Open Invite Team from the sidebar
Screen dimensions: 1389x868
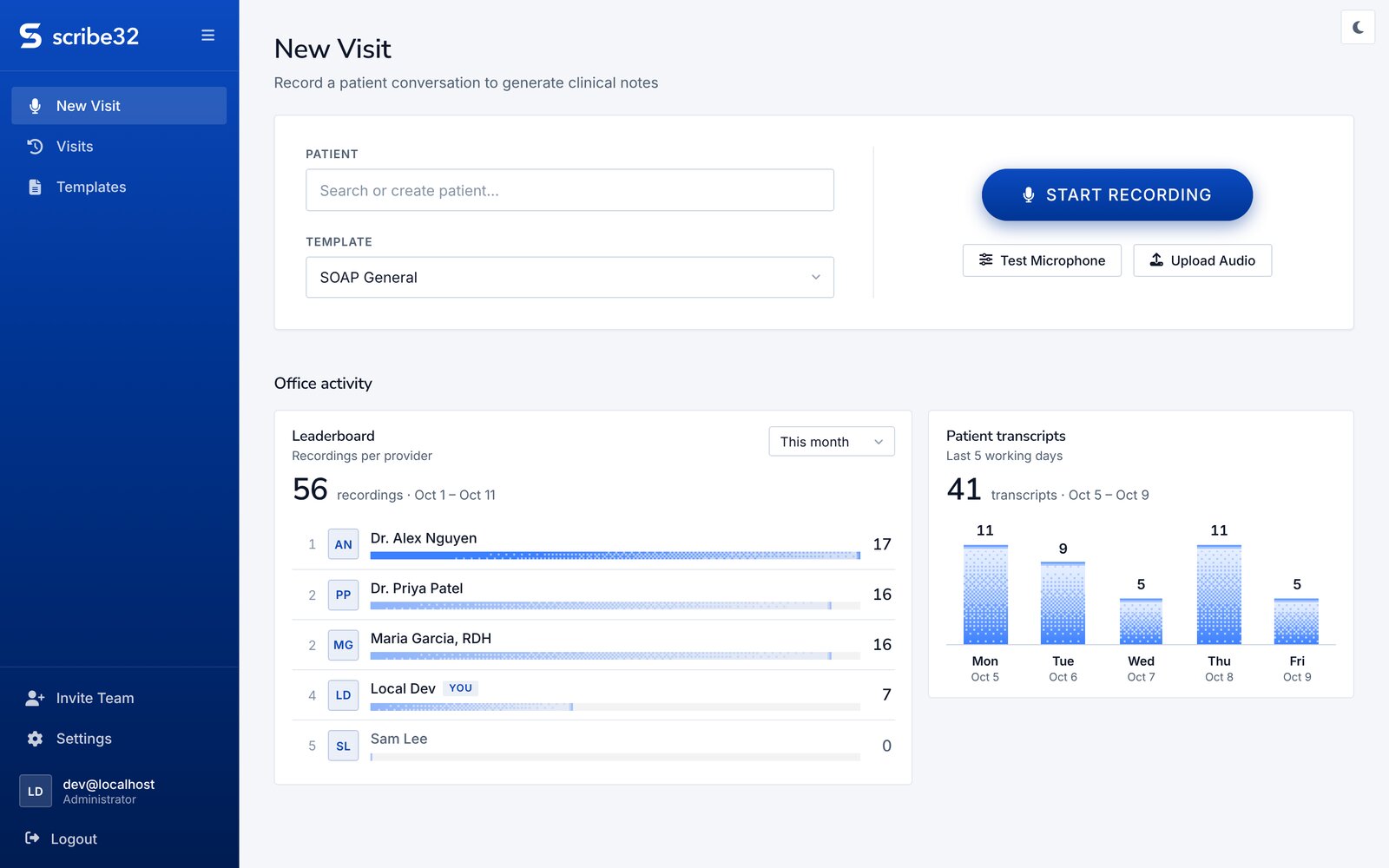(x=119, y=698)
